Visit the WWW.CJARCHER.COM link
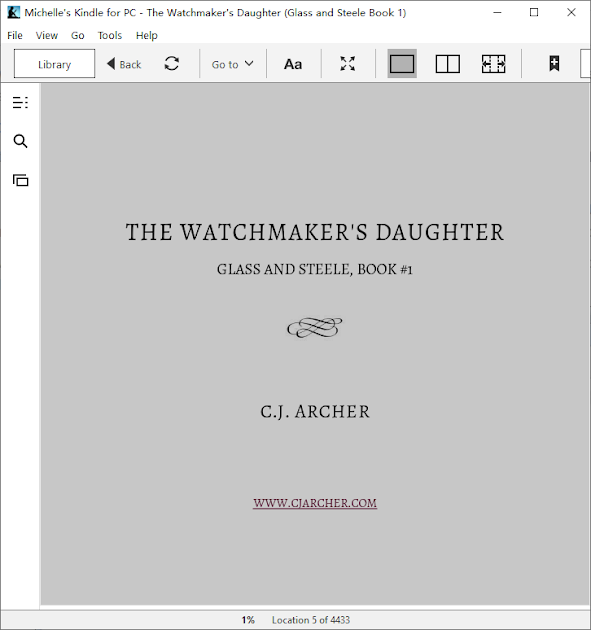This screenshot has width=591, height=630. (315, 503)
